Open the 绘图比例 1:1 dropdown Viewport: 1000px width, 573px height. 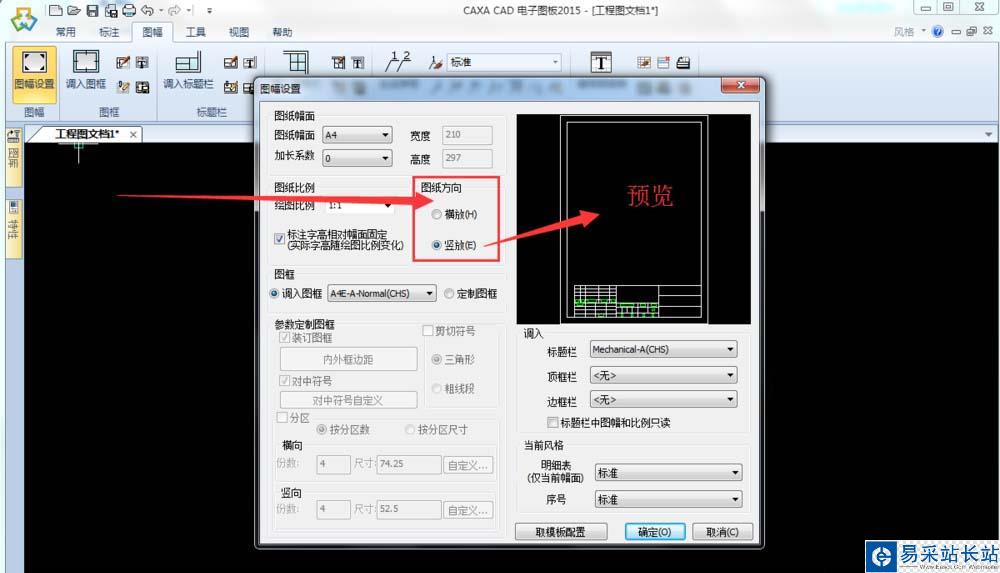click(360, 205)
